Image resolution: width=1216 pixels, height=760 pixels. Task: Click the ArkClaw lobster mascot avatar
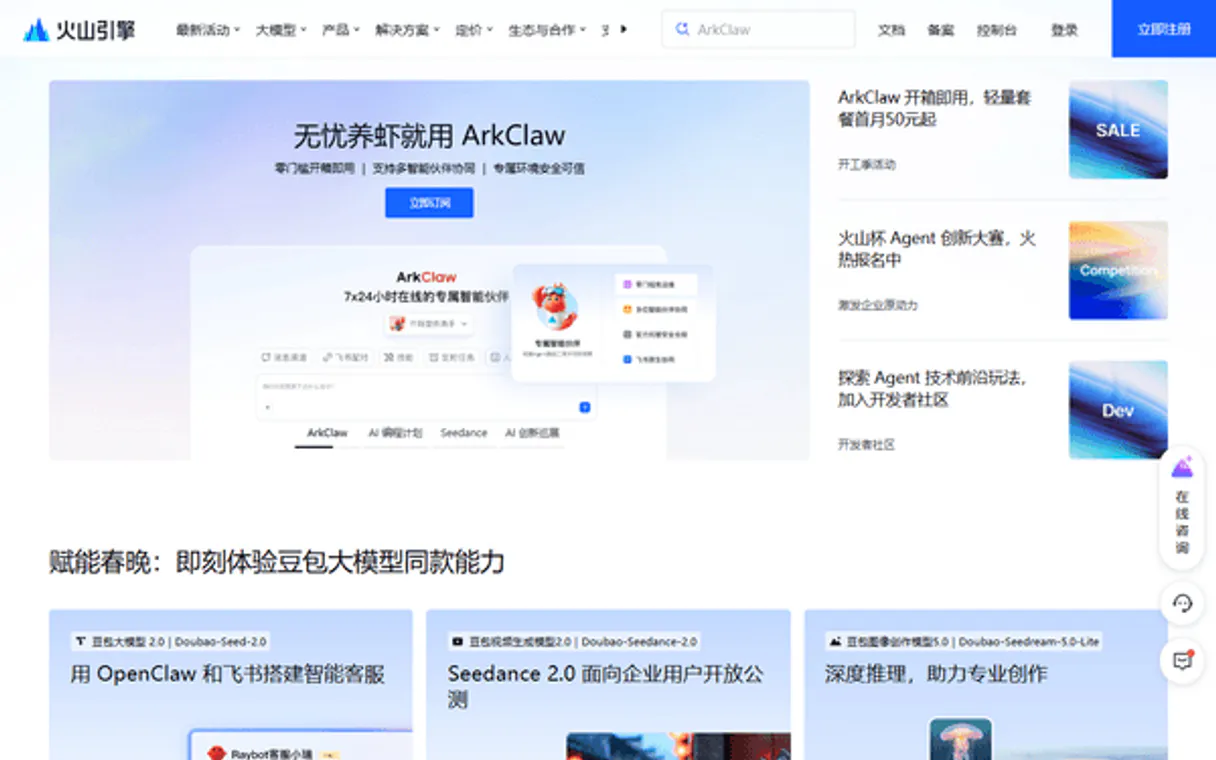[556, 307]
